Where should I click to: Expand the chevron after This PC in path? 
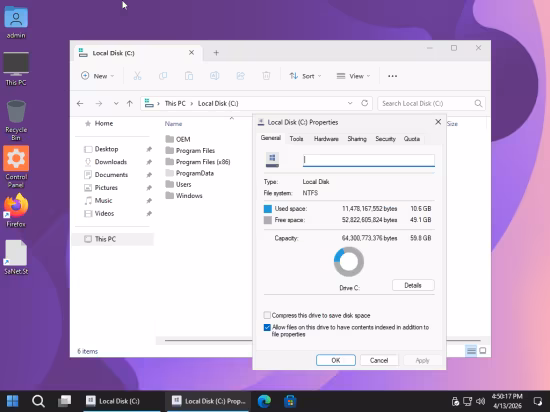point(192,103)
